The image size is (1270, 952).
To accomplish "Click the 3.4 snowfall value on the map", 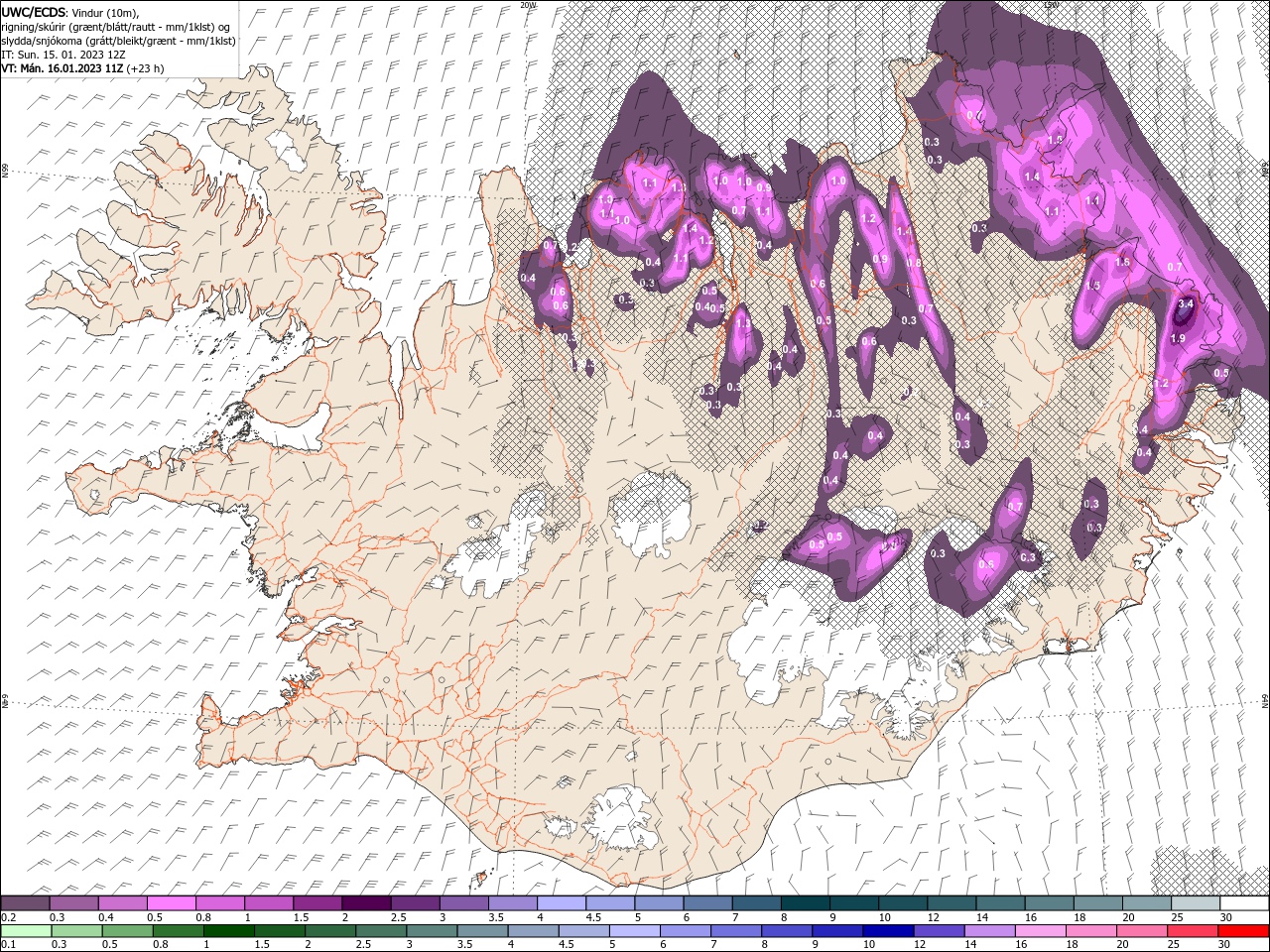I will tap(1185, 304).
